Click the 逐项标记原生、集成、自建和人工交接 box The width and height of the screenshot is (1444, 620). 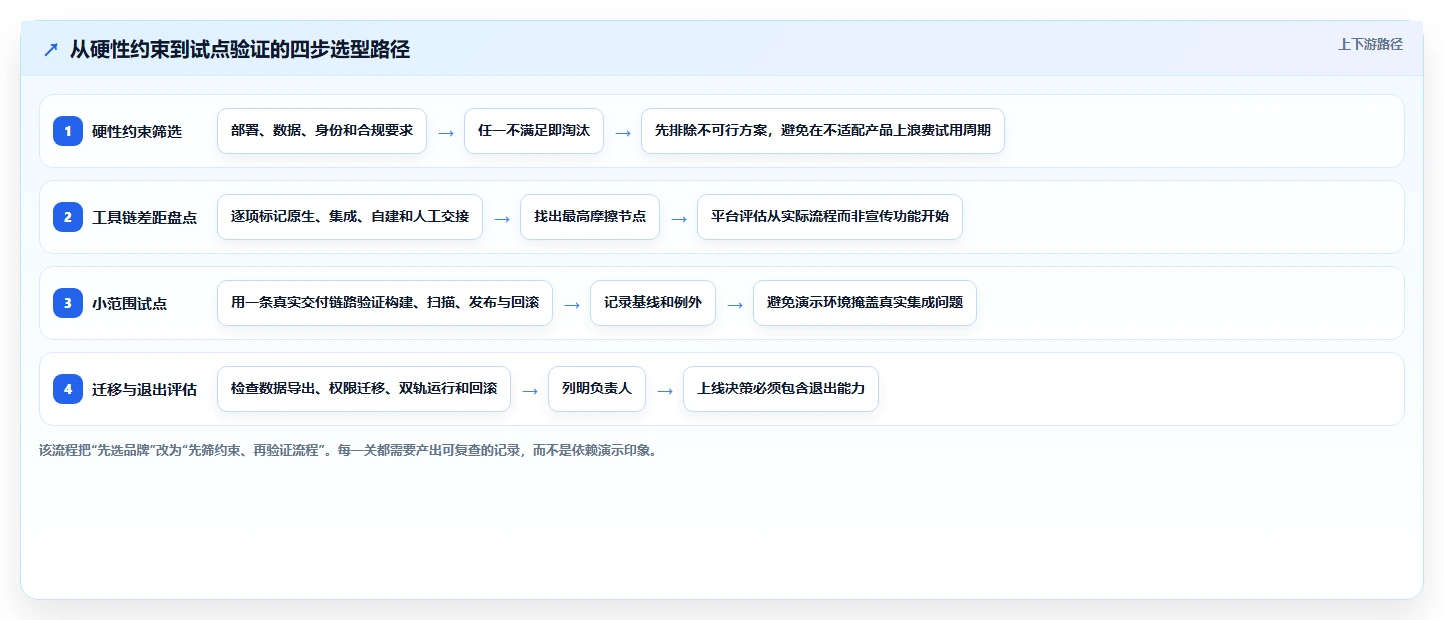[x=350, y=217]
